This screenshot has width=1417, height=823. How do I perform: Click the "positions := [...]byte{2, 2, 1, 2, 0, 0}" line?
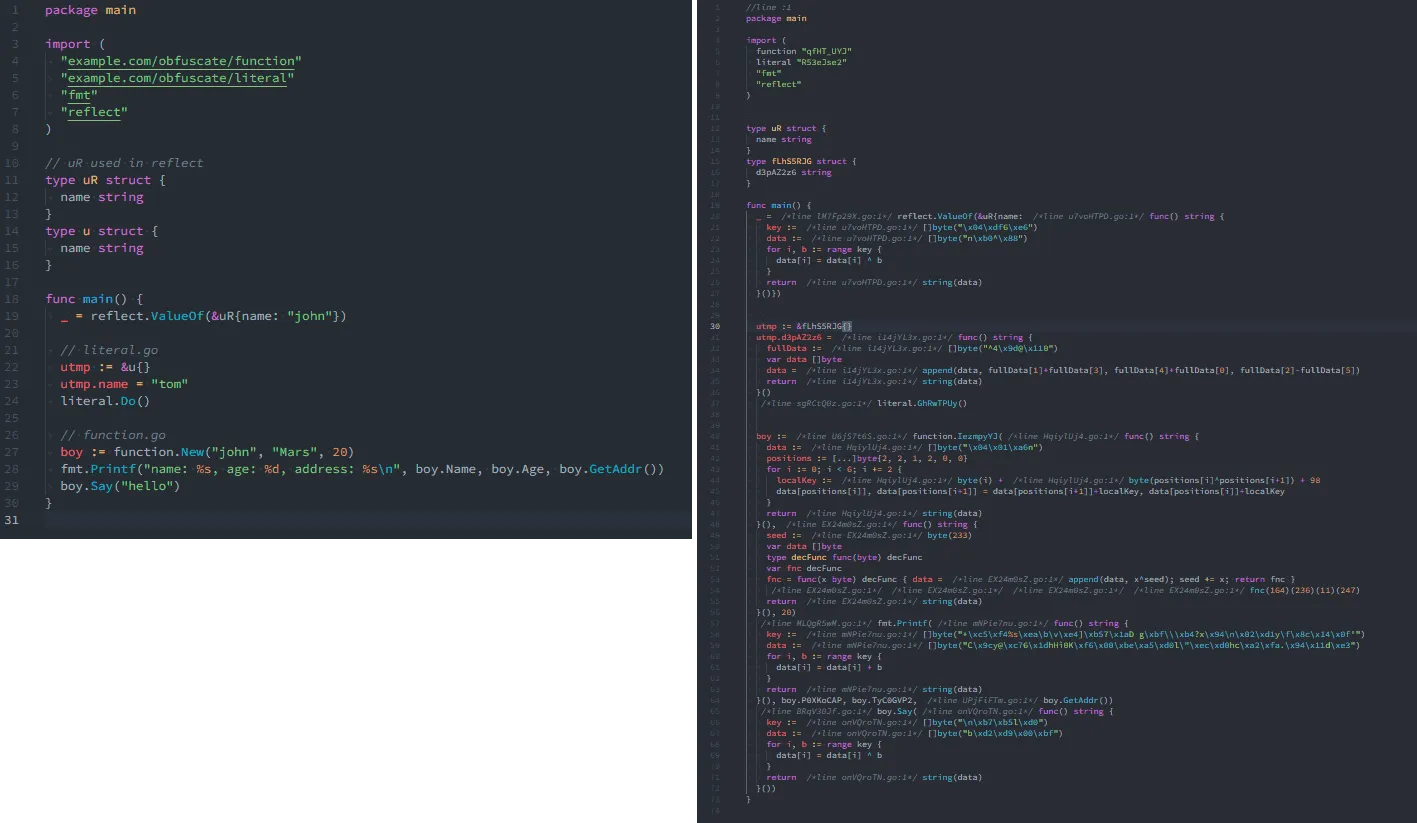click(865, 458)
